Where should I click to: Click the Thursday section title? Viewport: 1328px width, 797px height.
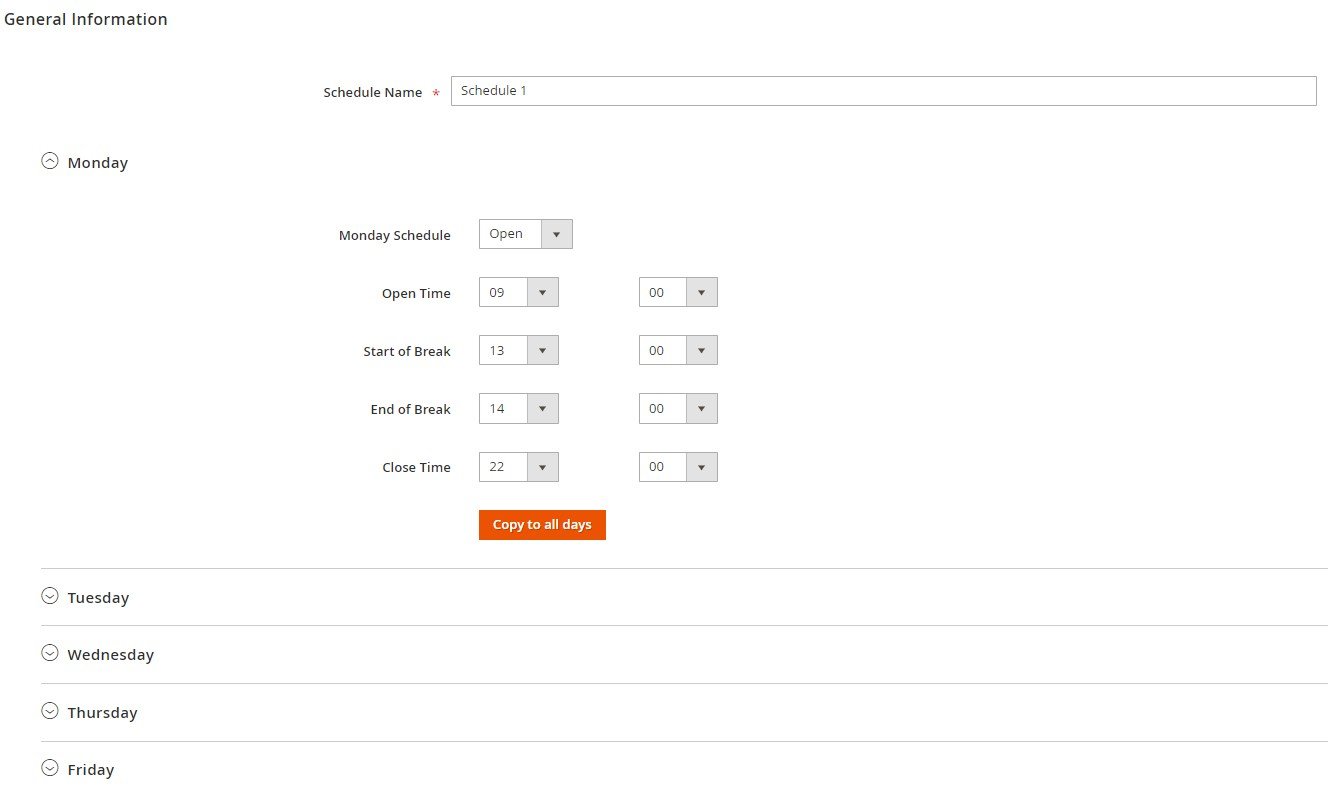102,712
